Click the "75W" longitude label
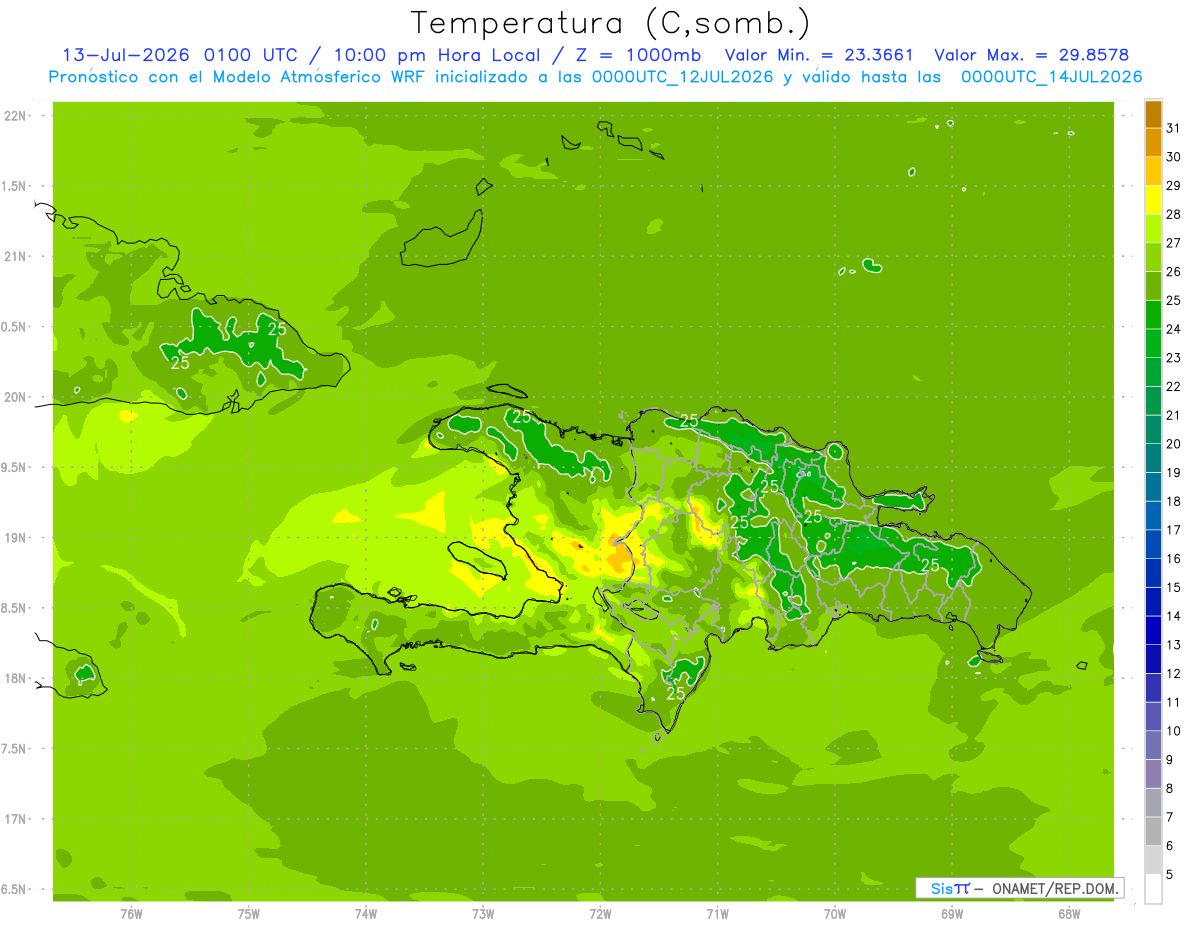Viewport: 1200px width, 927px height. [249, 913]
